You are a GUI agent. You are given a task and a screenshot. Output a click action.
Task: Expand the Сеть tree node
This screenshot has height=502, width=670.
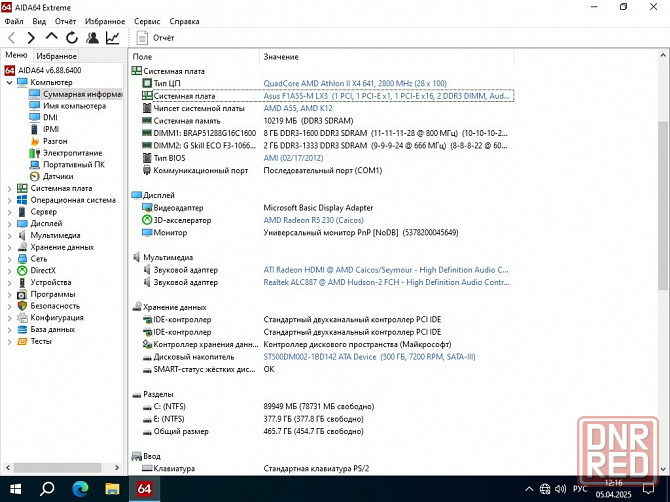pyautogui.click(x=9, y=259)
